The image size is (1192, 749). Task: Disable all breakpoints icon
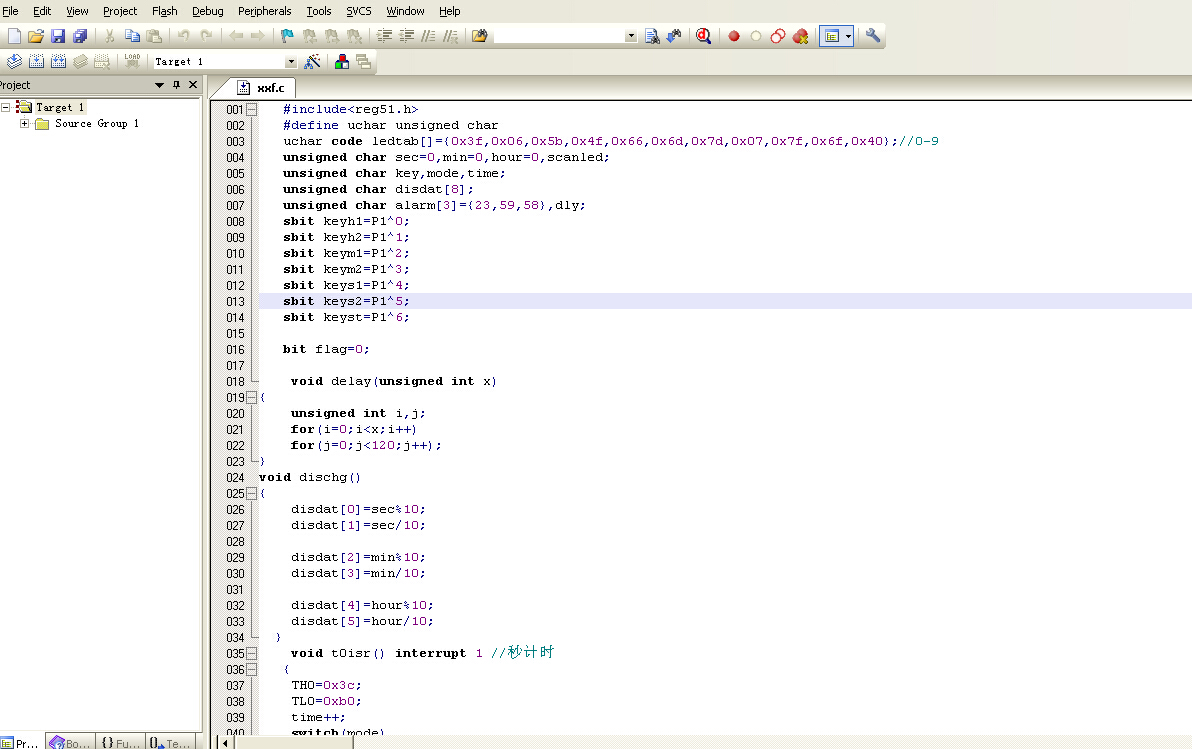778,36
